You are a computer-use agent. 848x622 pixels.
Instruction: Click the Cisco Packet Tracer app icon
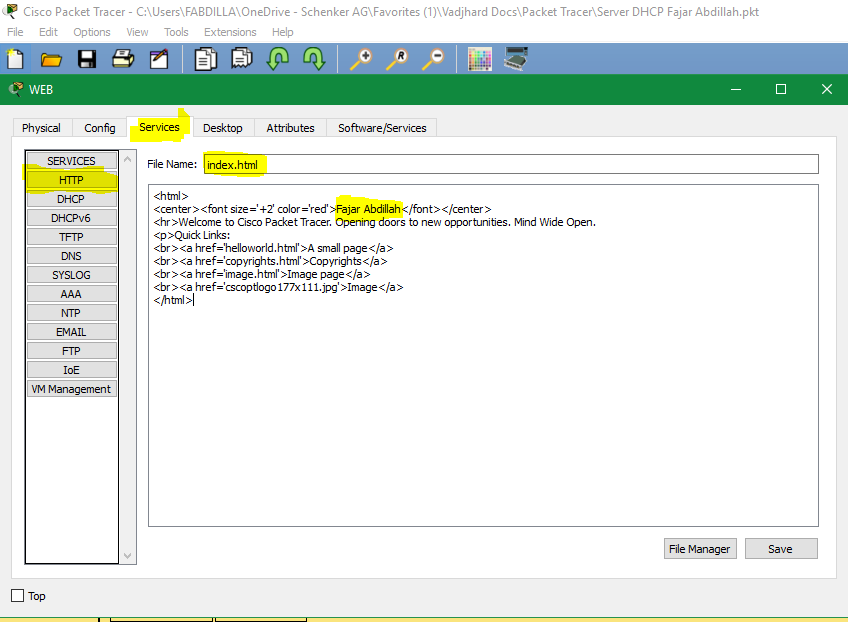pos(10,11)
